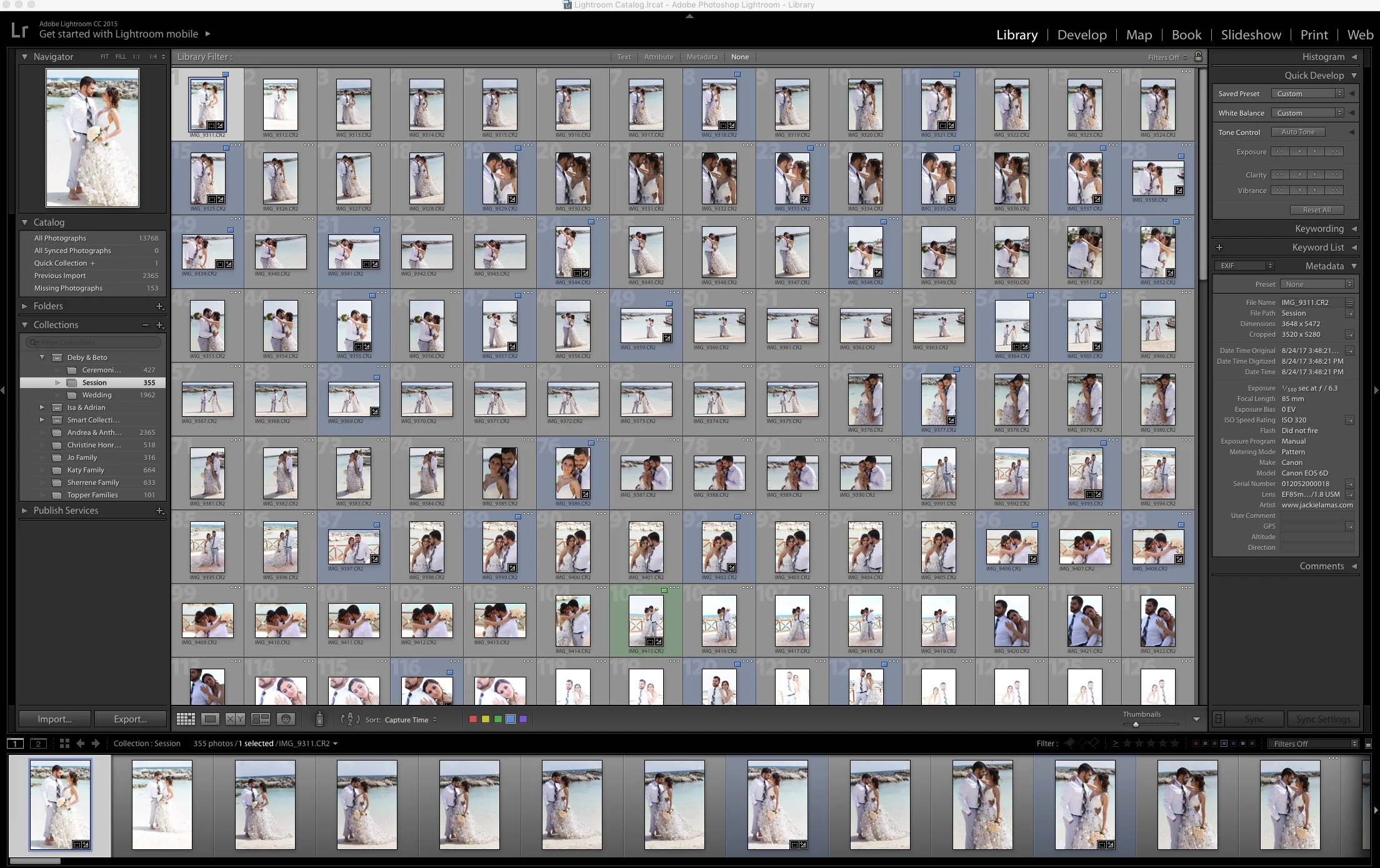1380x868 pixels.
Task: Open the Slideshow module
Action: coord(1251,35)
